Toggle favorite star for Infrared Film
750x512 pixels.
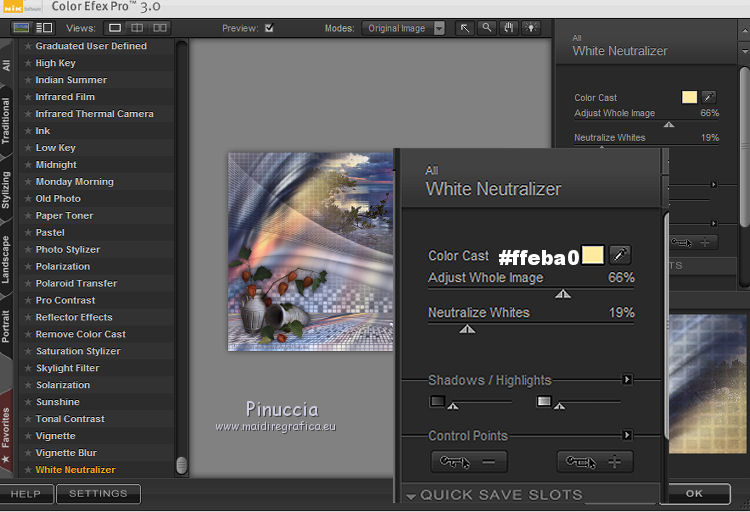click(x=28, y=97)
